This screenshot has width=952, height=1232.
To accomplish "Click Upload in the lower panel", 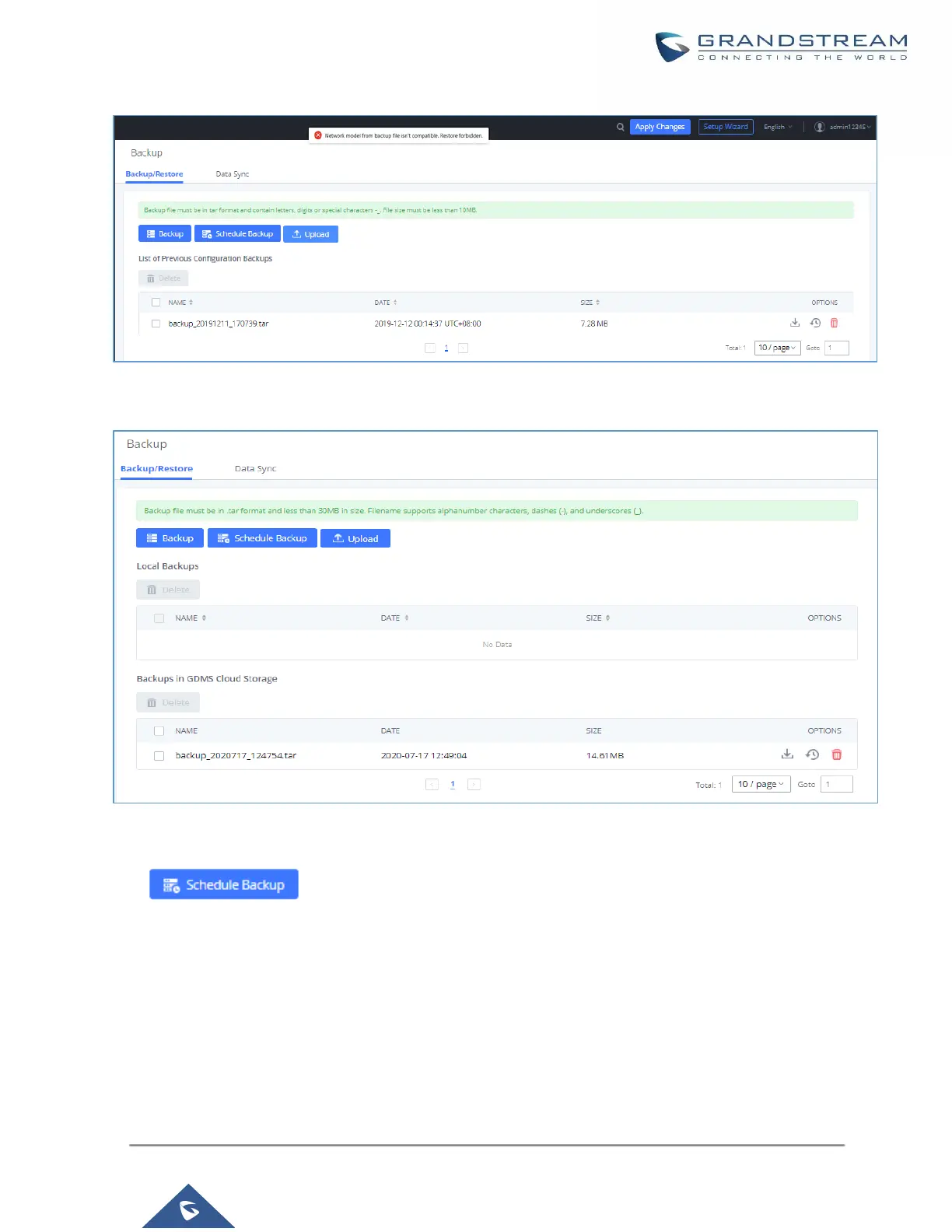I will (355, 538).
